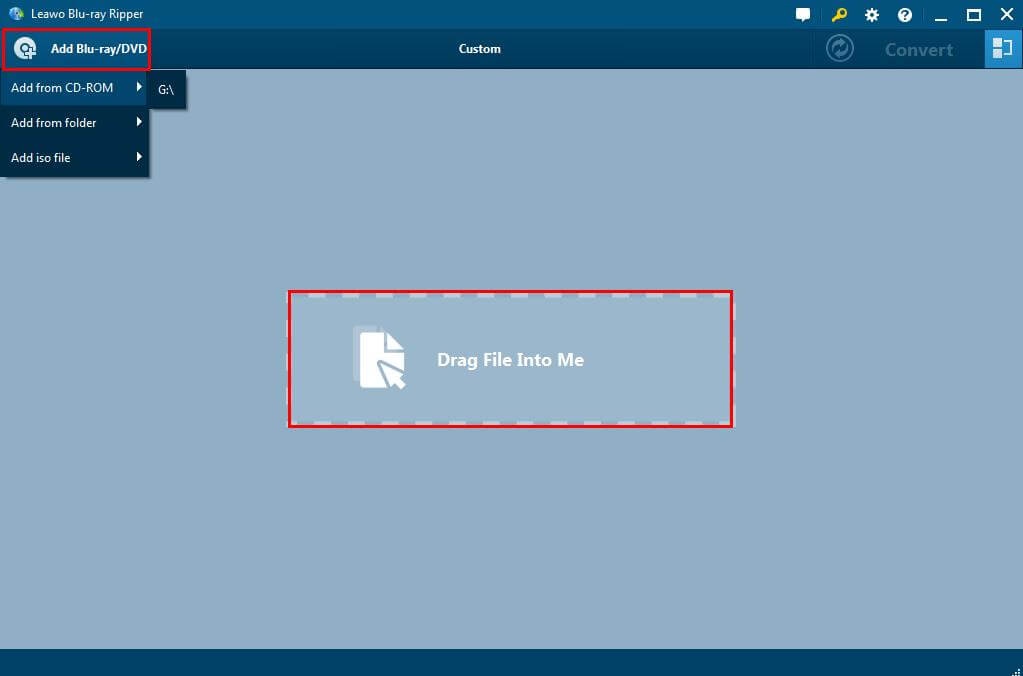Expand the Add from CD-ROM submenu arrow
1023x676 pixels.
click(139, 87)
